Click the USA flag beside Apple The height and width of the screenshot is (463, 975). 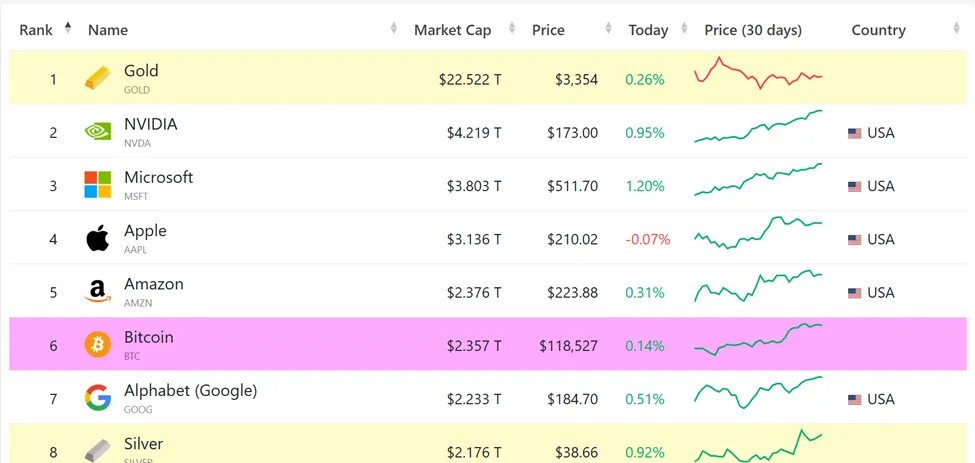[854, 240]
